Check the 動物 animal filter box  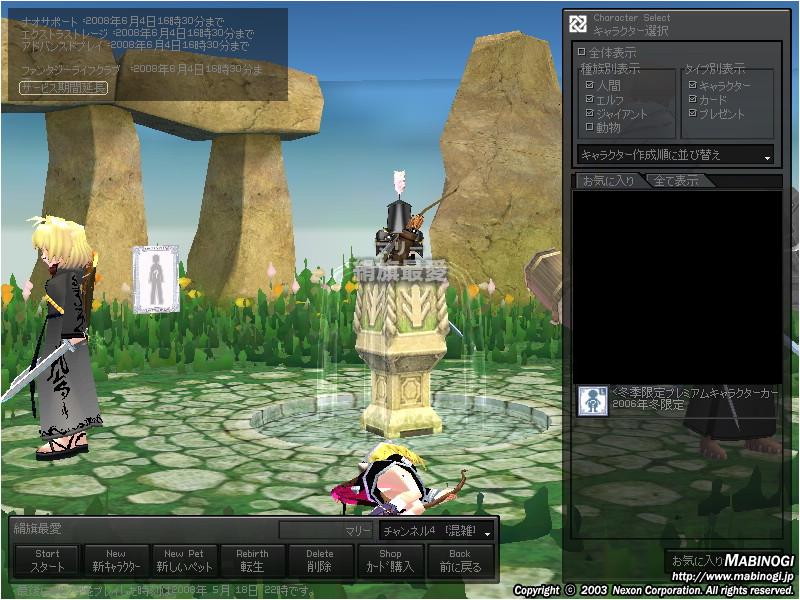pyautogui.click(x=590, y=128)
